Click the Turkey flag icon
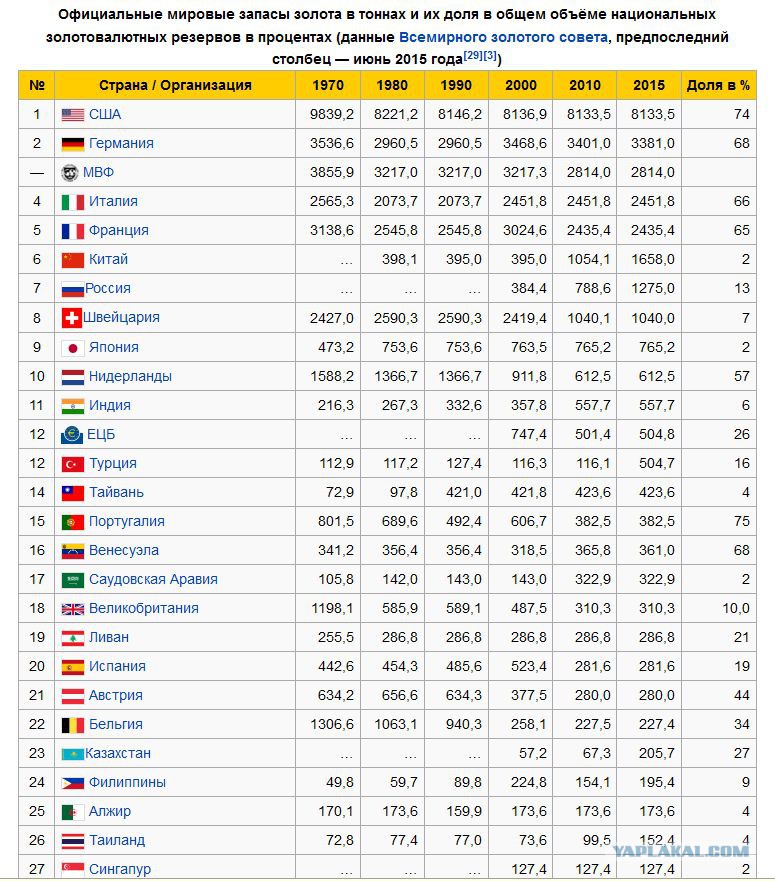Image resolution: width=775 pixels, height=881 pixels. click(72, 464)
